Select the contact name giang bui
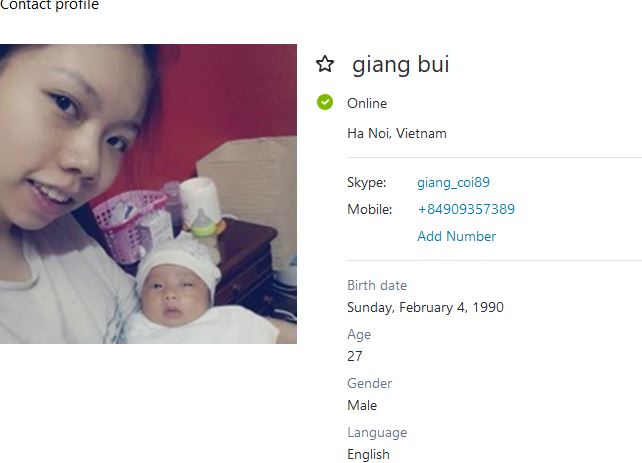 pyautogui.click(x=400, y=65)
